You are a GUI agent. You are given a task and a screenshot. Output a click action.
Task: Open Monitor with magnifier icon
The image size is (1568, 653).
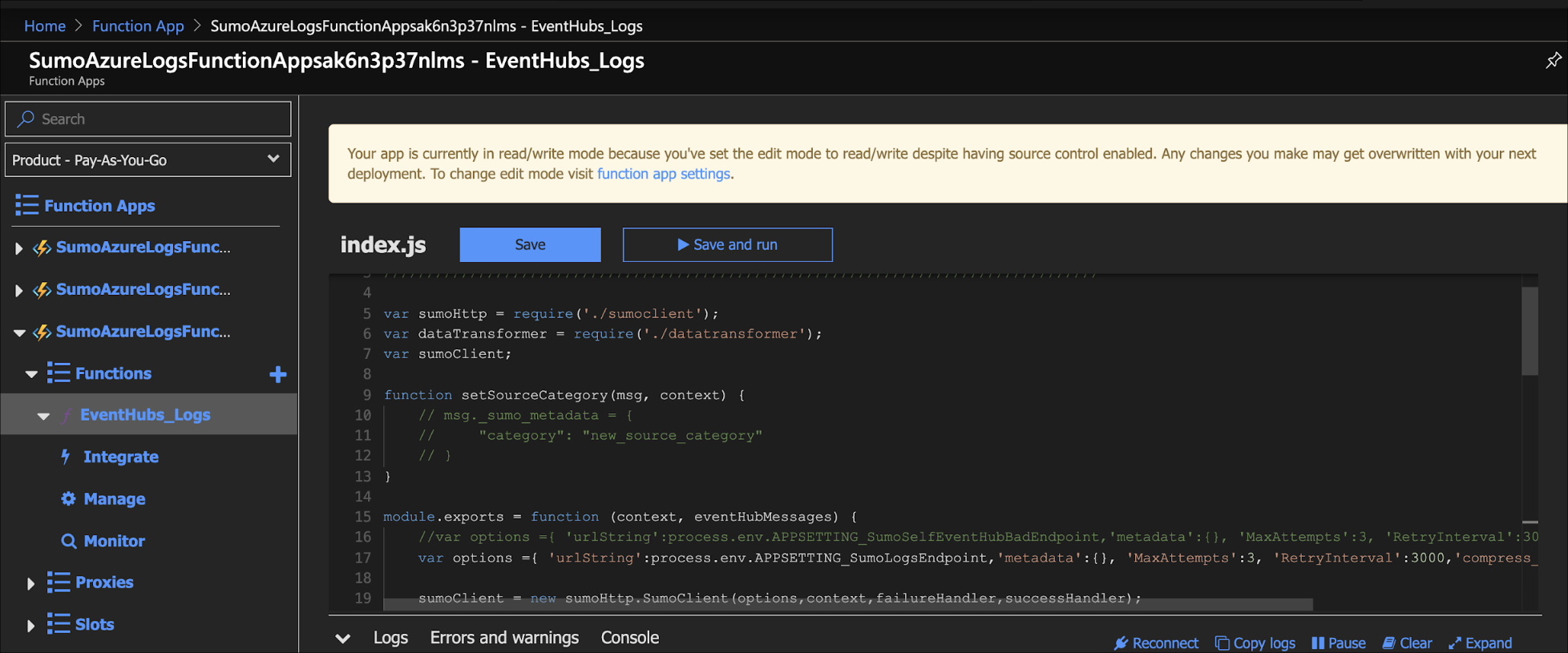tap(69, 541)
